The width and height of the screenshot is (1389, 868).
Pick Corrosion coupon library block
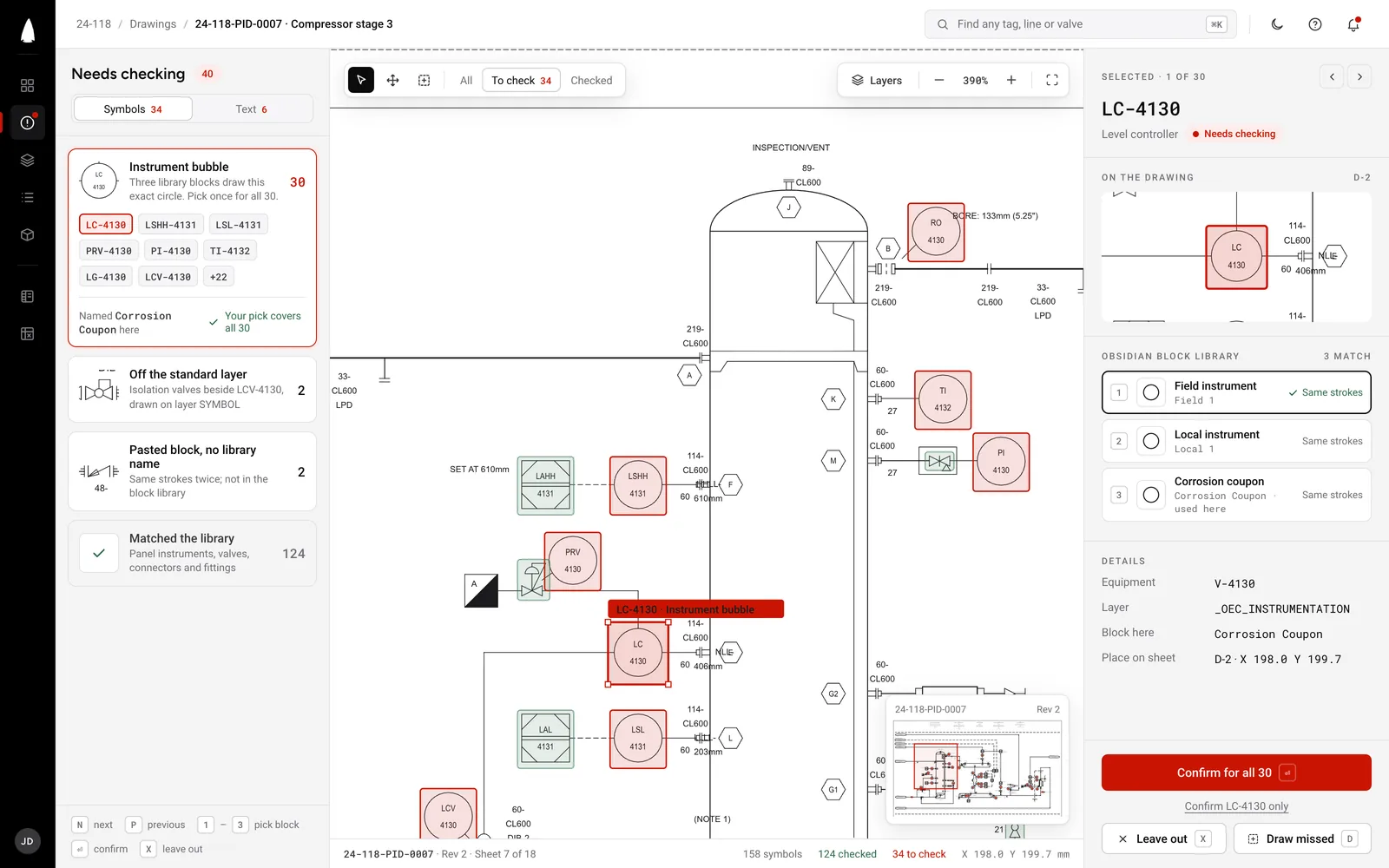1236,495
